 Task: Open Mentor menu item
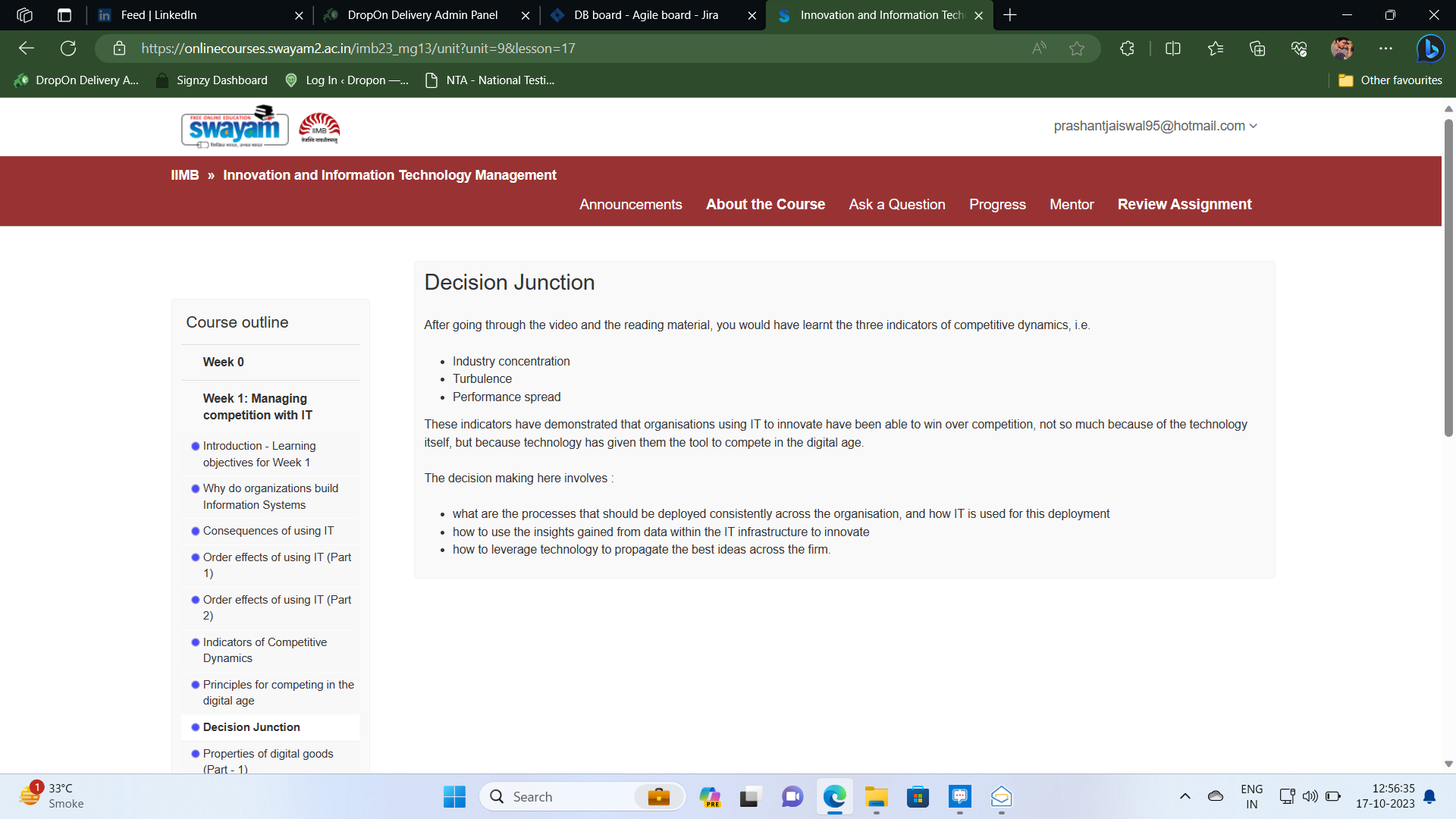coord(1072,205)
